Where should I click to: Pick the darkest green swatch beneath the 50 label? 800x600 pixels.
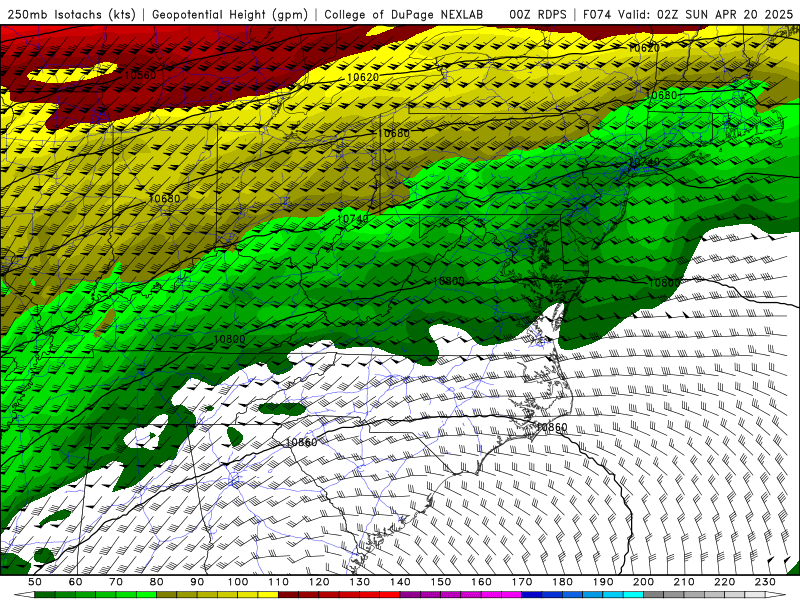44,595
